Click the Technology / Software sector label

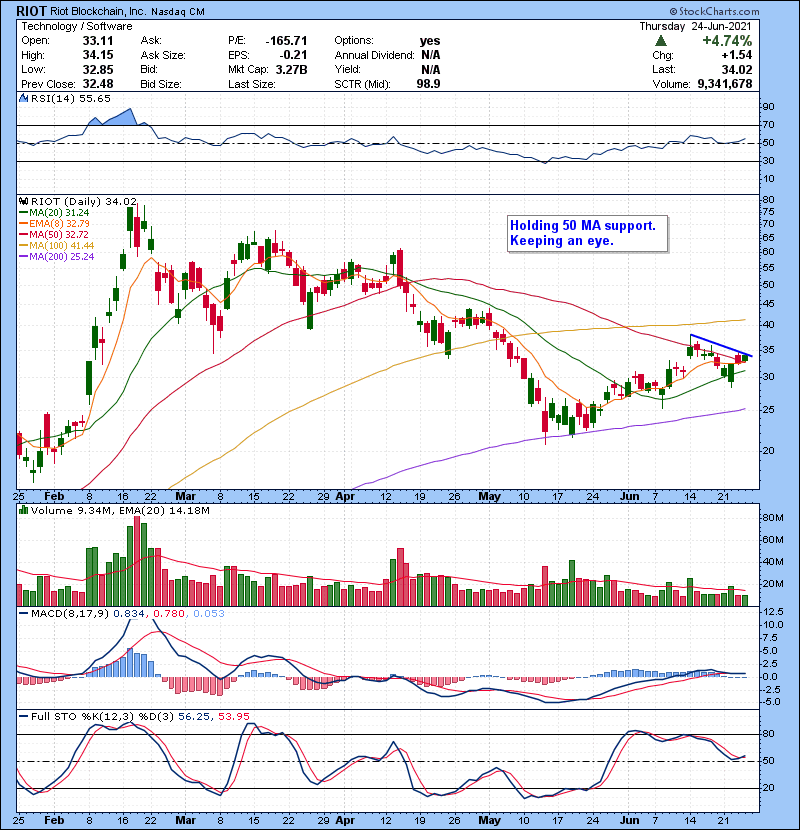[77, 26]
